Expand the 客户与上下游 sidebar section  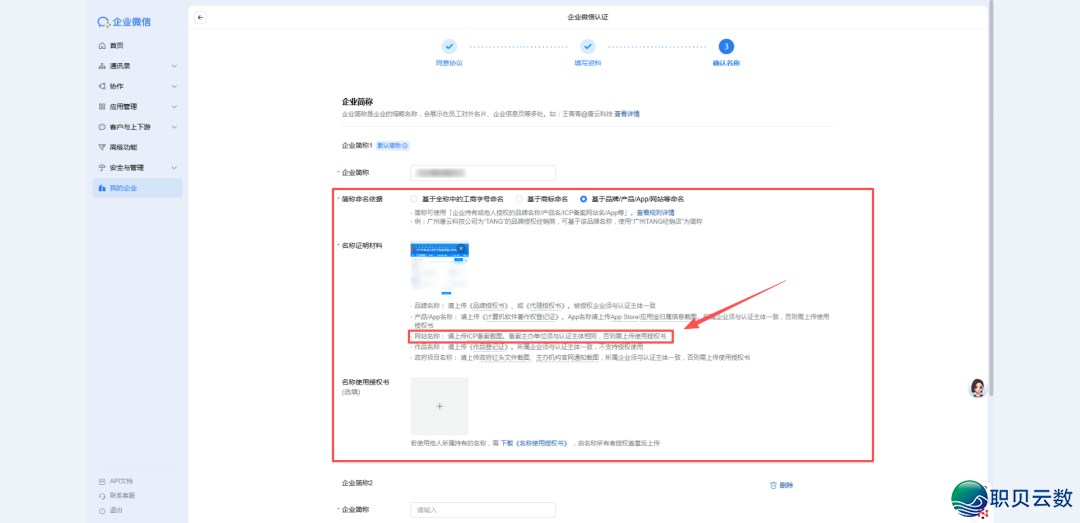[174, 127]
